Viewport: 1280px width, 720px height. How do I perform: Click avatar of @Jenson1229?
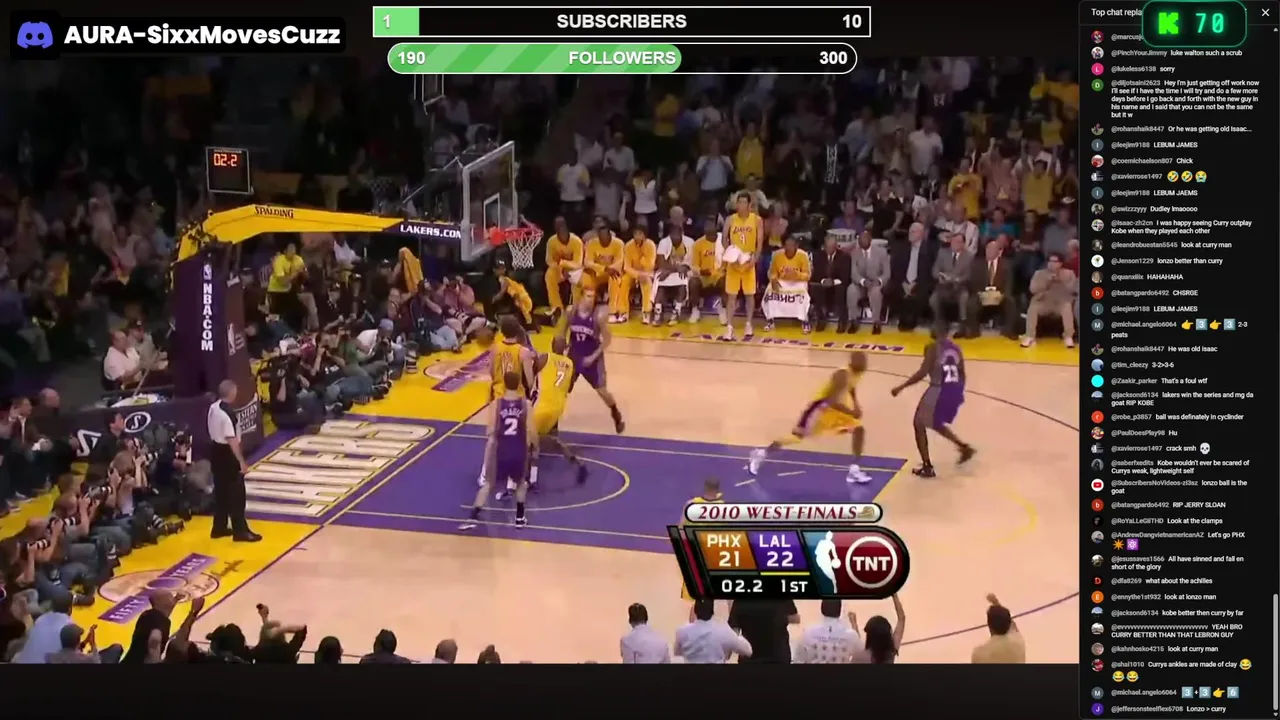tap(1097, 261)
